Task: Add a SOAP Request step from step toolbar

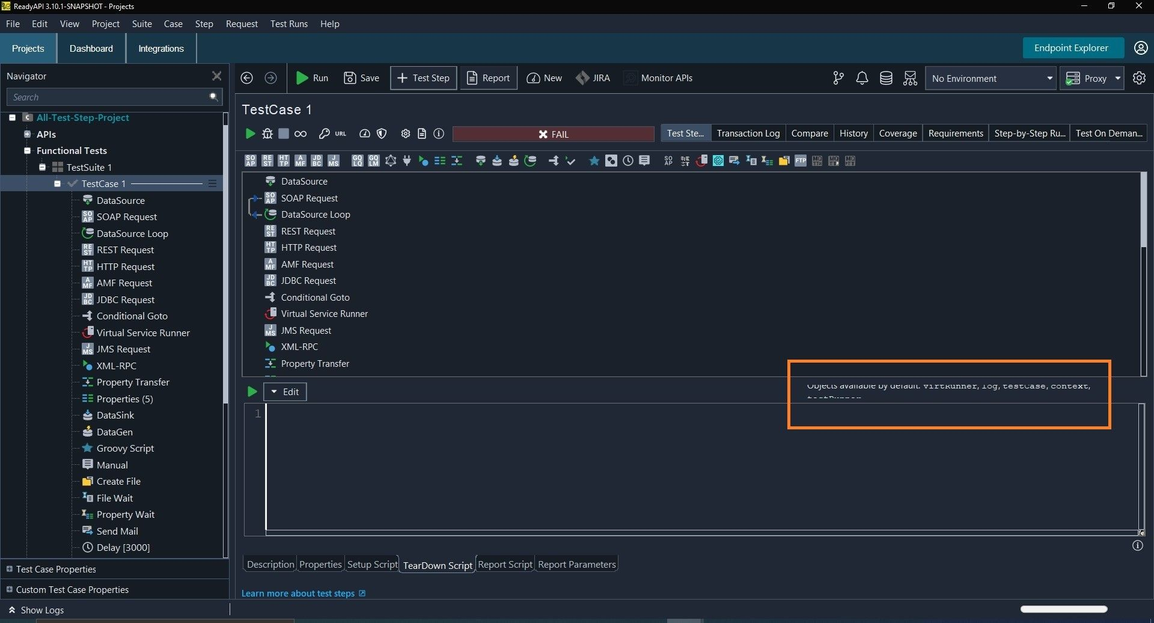Action: pyautogui.click(x=250, y=161)
